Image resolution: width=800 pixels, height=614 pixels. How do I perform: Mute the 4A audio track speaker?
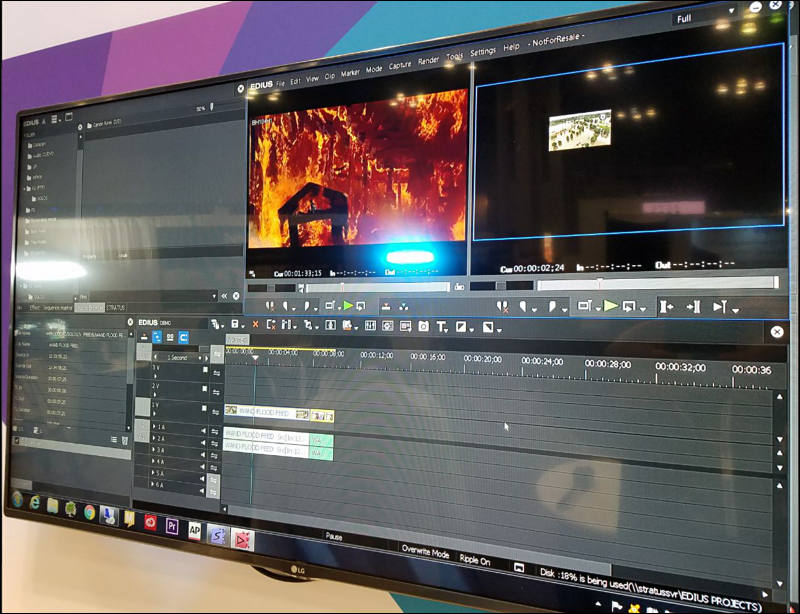pos(203,467)
